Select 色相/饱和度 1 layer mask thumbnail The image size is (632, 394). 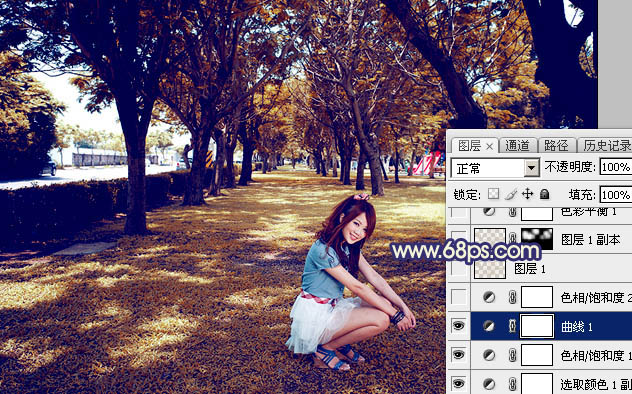(x=537, y=355)
